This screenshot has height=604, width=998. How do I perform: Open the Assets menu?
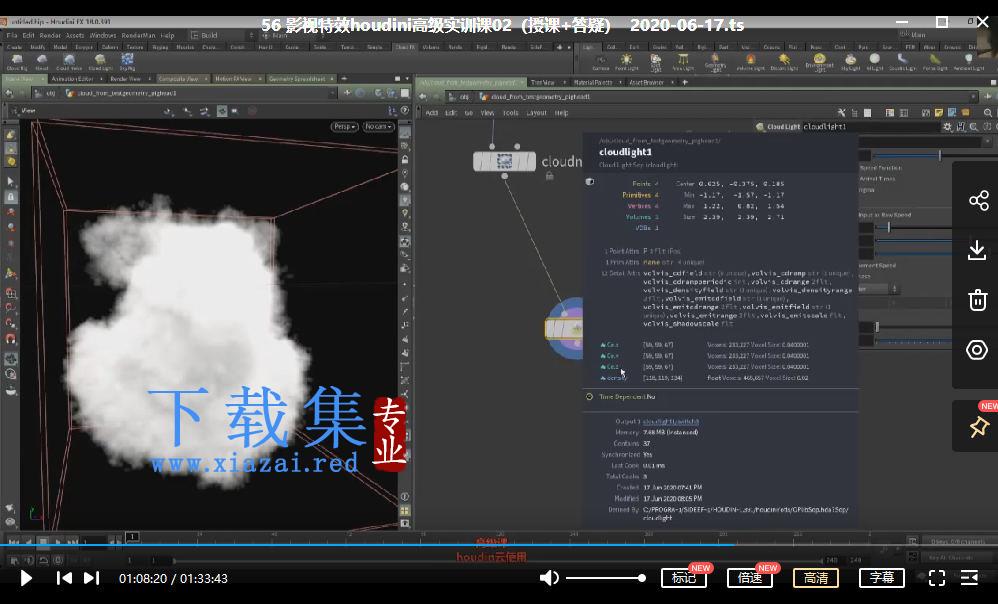pyautogui.click(x=75, y=36)
